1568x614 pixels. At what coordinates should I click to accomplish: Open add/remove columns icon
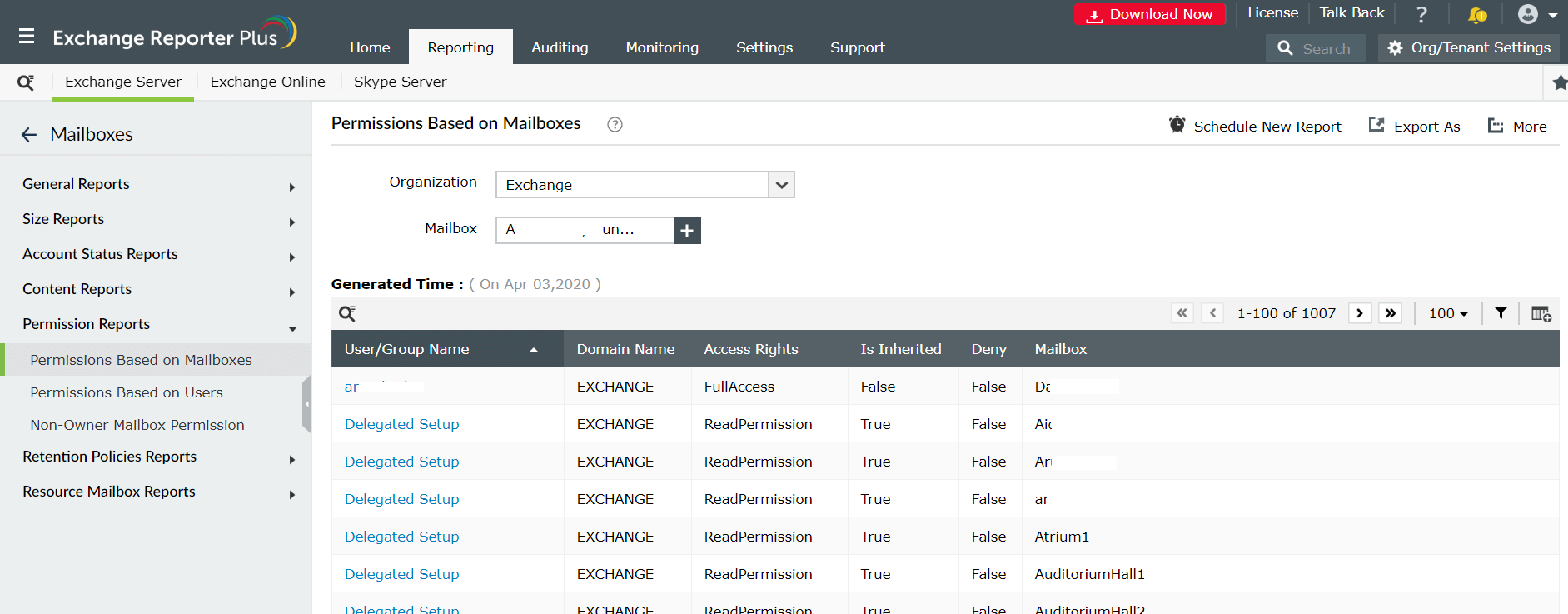(1541, 313)
